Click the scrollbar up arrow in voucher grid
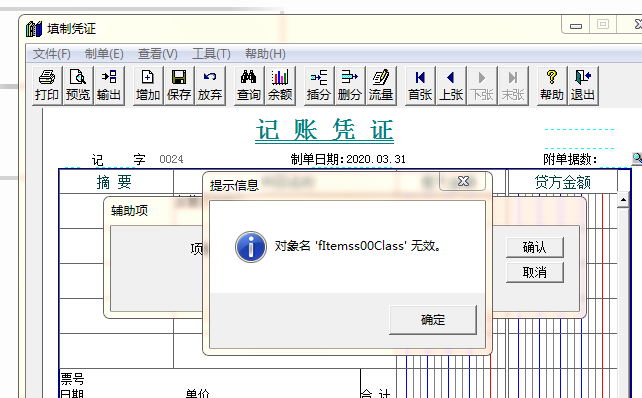 (x=623, y=200)
